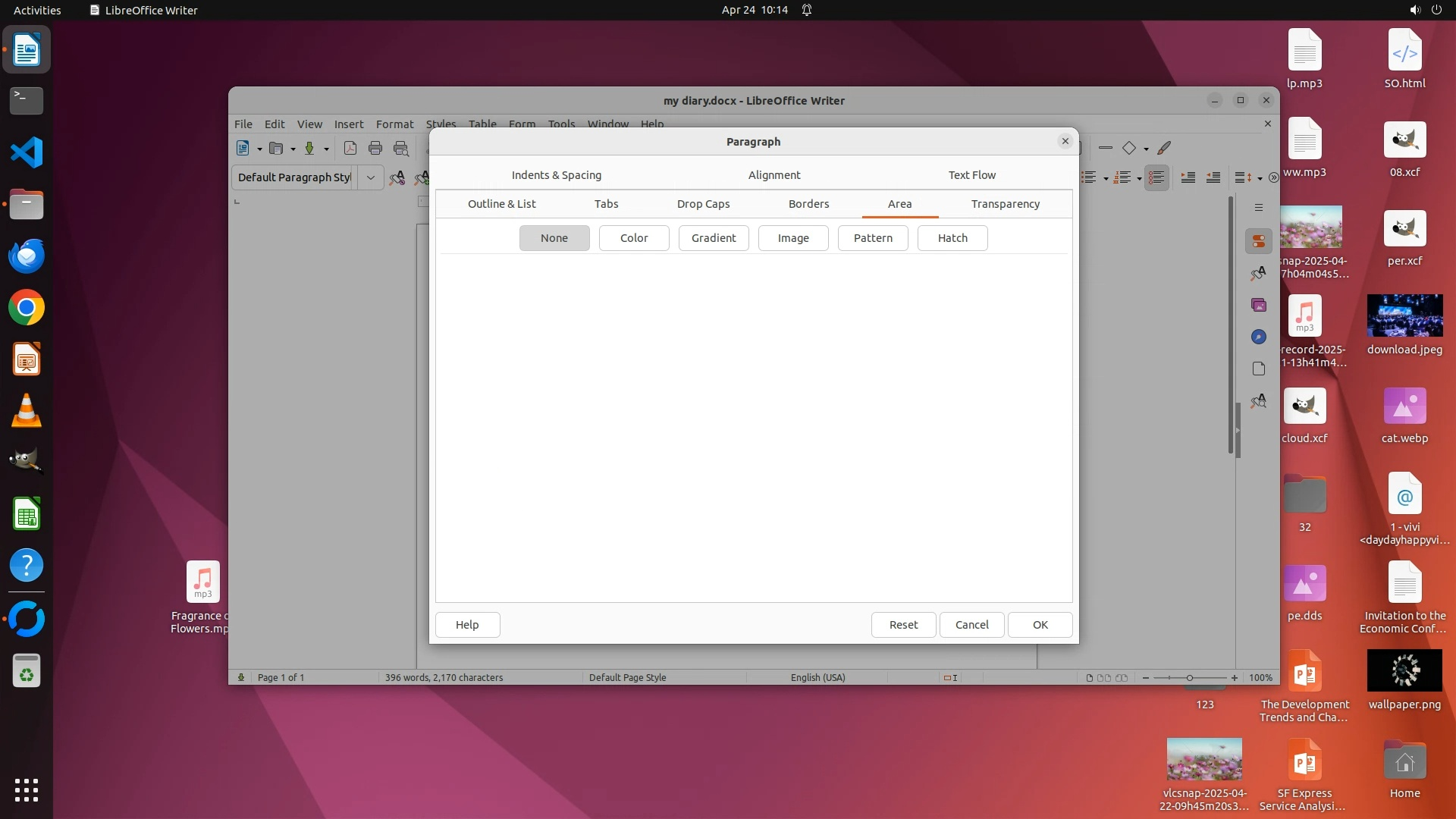
Task: Select the Hatch fill type toggle
Action: pyautogui.click(x=952, y=238)
